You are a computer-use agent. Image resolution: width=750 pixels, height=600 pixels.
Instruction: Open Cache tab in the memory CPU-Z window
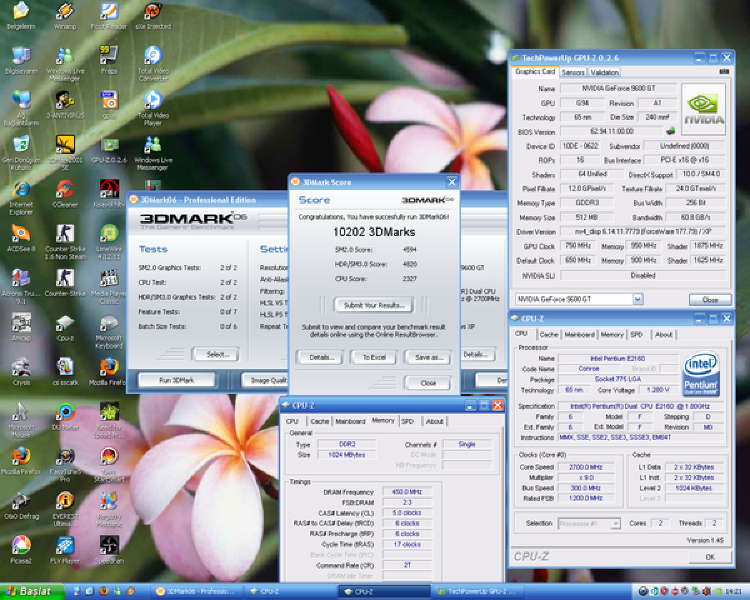pyautogui.click(x=320, y=422)
